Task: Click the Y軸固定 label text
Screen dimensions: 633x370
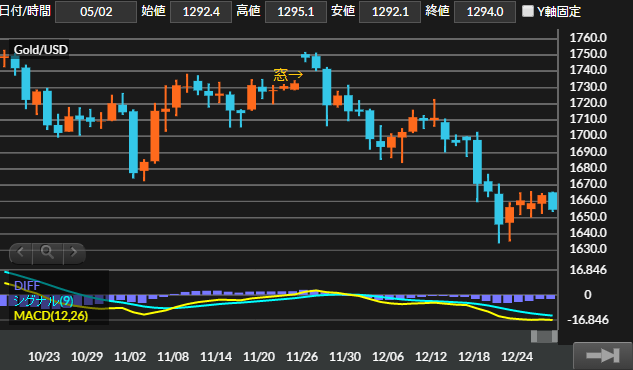Action: coord(559,12)
